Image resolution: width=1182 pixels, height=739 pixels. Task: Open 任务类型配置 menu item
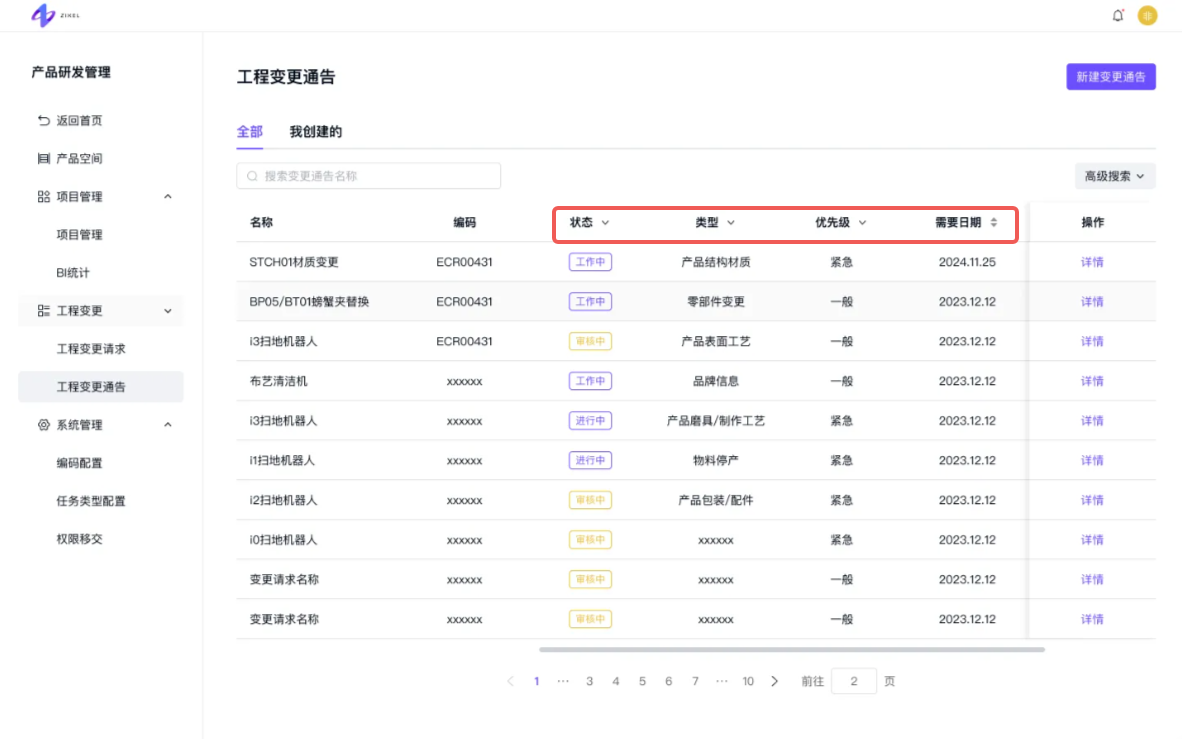click(x=90, y=501)
